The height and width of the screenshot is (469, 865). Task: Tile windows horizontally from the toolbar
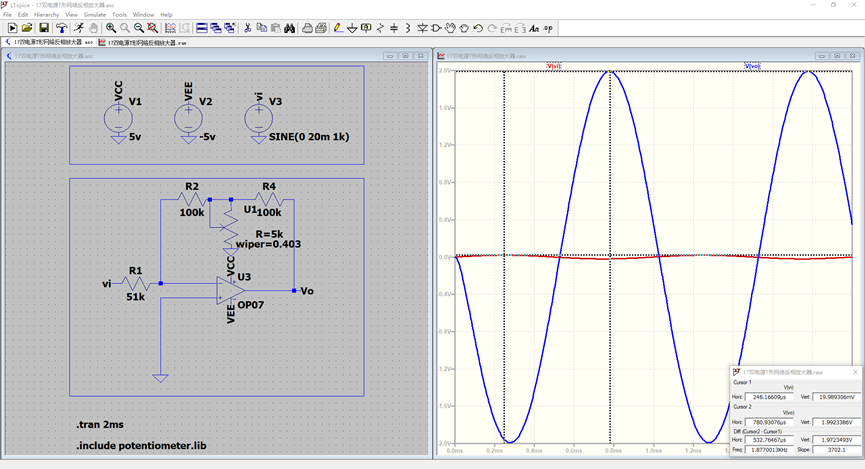(202, 28)
